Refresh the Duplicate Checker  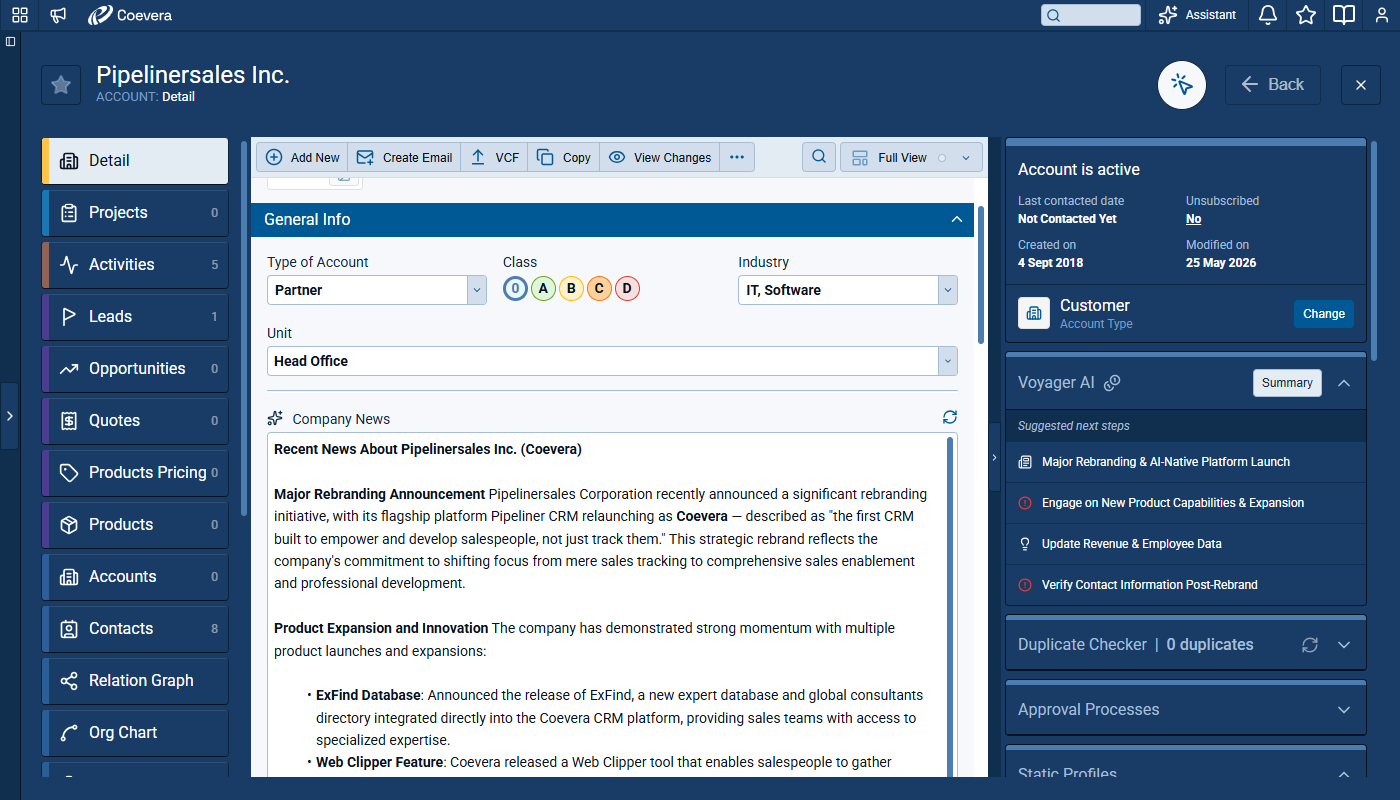1310,645
